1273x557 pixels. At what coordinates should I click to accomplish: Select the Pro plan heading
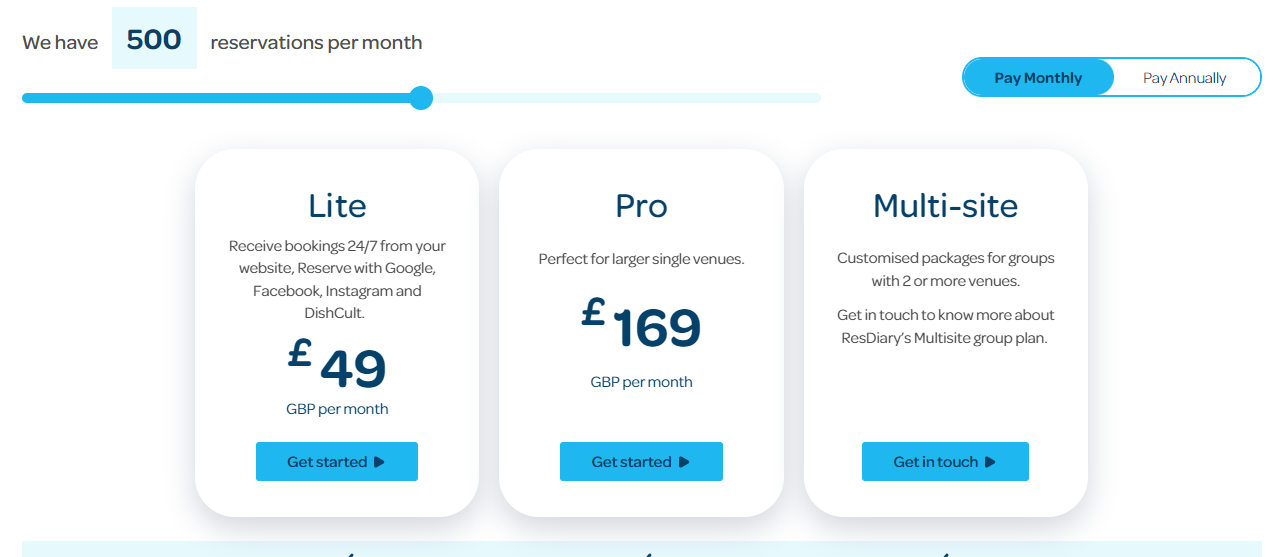pyautogui.click(x=641, y=205)
